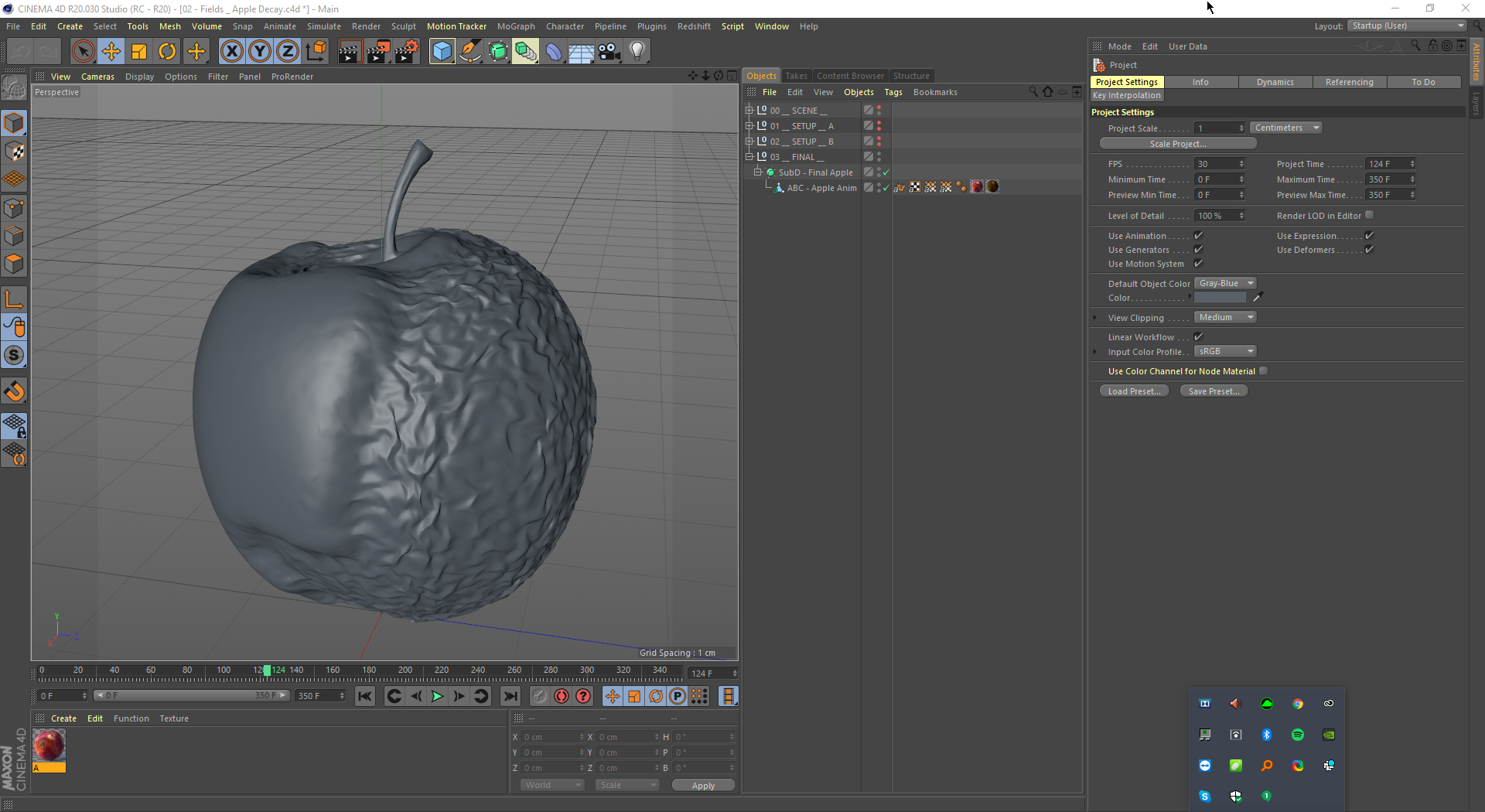Open Default Object Color dropdown
The image size is (1485, 812).
click(1225, 284)
